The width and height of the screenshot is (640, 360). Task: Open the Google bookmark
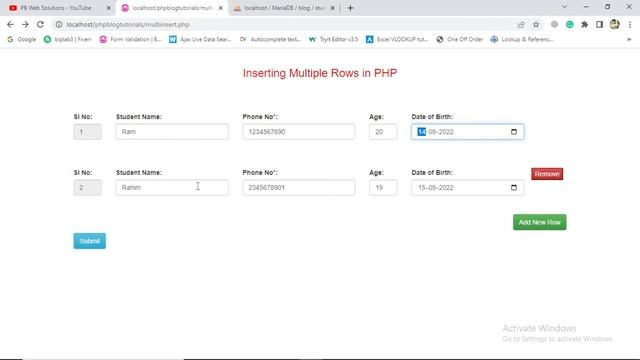(x=22, y=39)
